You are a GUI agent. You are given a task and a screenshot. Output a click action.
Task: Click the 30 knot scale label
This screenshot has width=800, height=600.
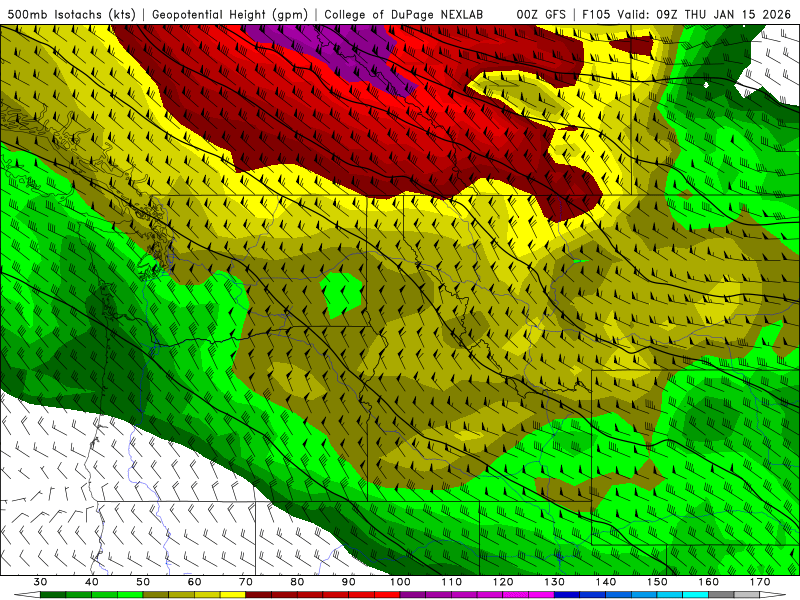[x=40, y=582]
